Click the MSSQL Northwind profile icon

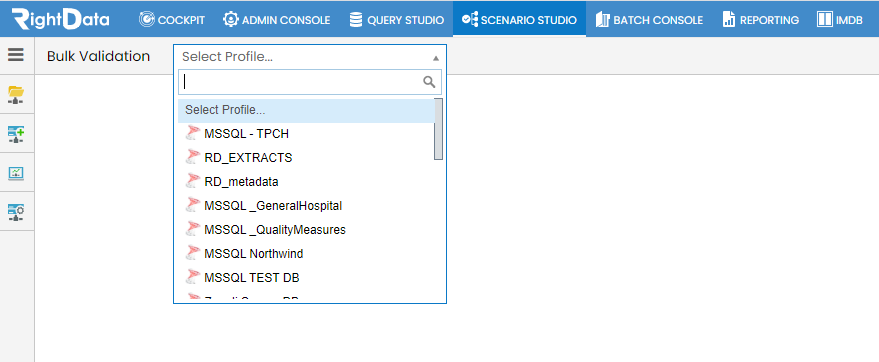tap(193, 253)
